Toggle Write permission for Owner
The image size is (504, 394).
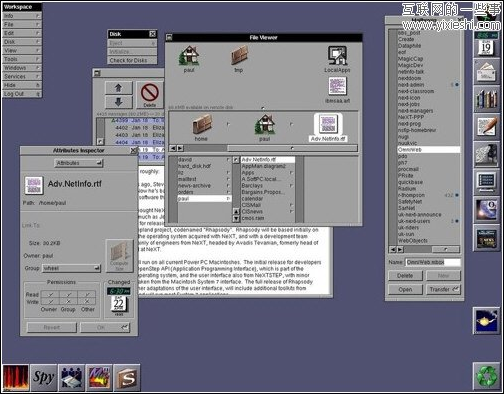pos(51,301)
